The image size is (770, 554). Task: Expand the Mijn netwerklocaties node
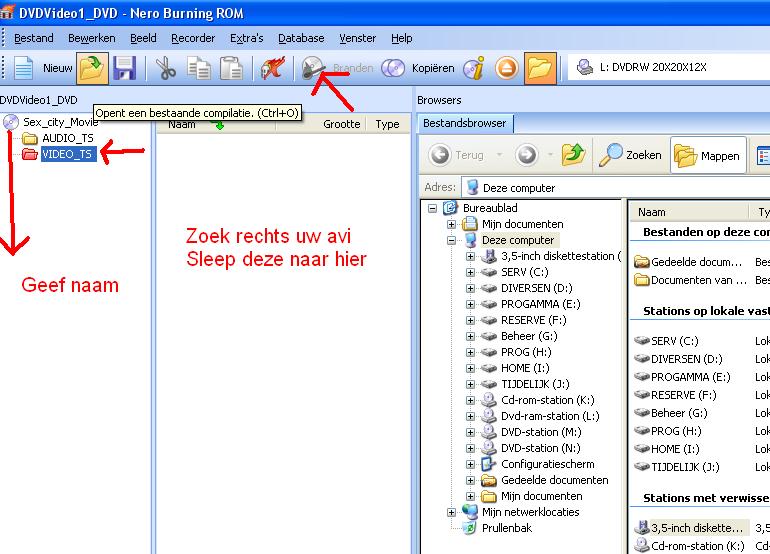click(451, 512)
